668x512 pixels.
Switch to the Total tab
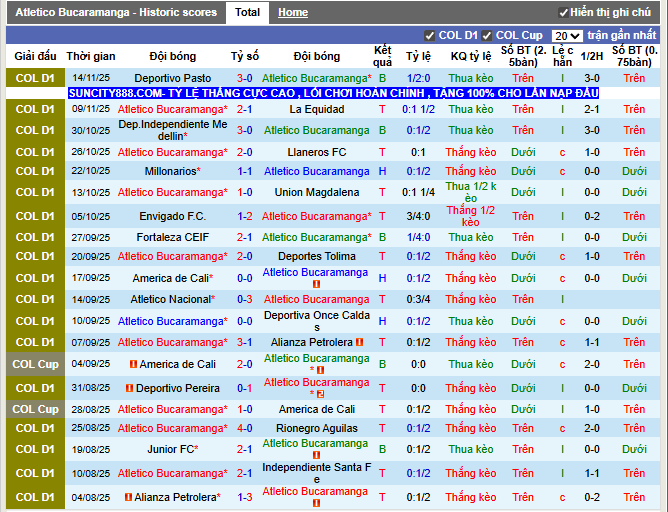(247, 12)
